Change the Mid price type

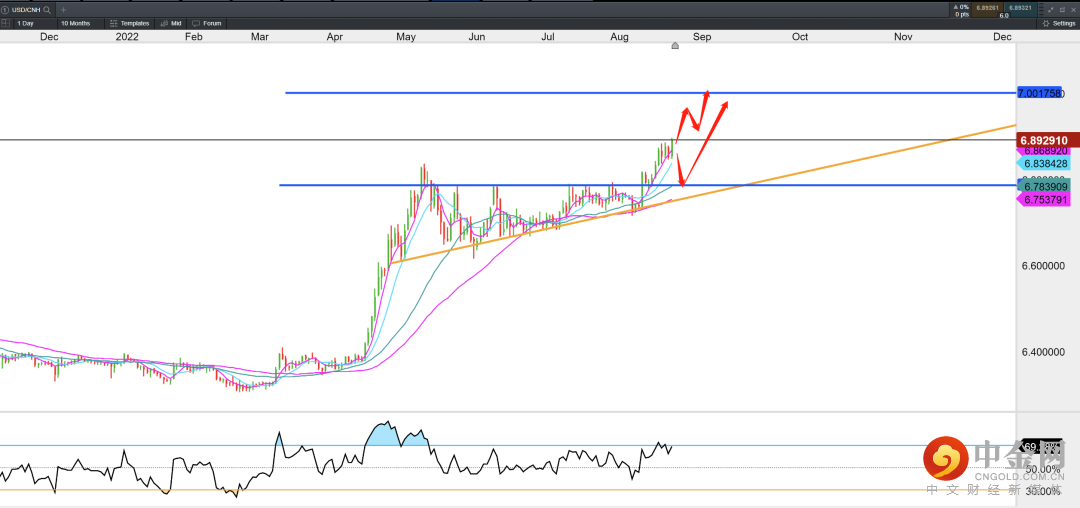(x=170, y=23)
